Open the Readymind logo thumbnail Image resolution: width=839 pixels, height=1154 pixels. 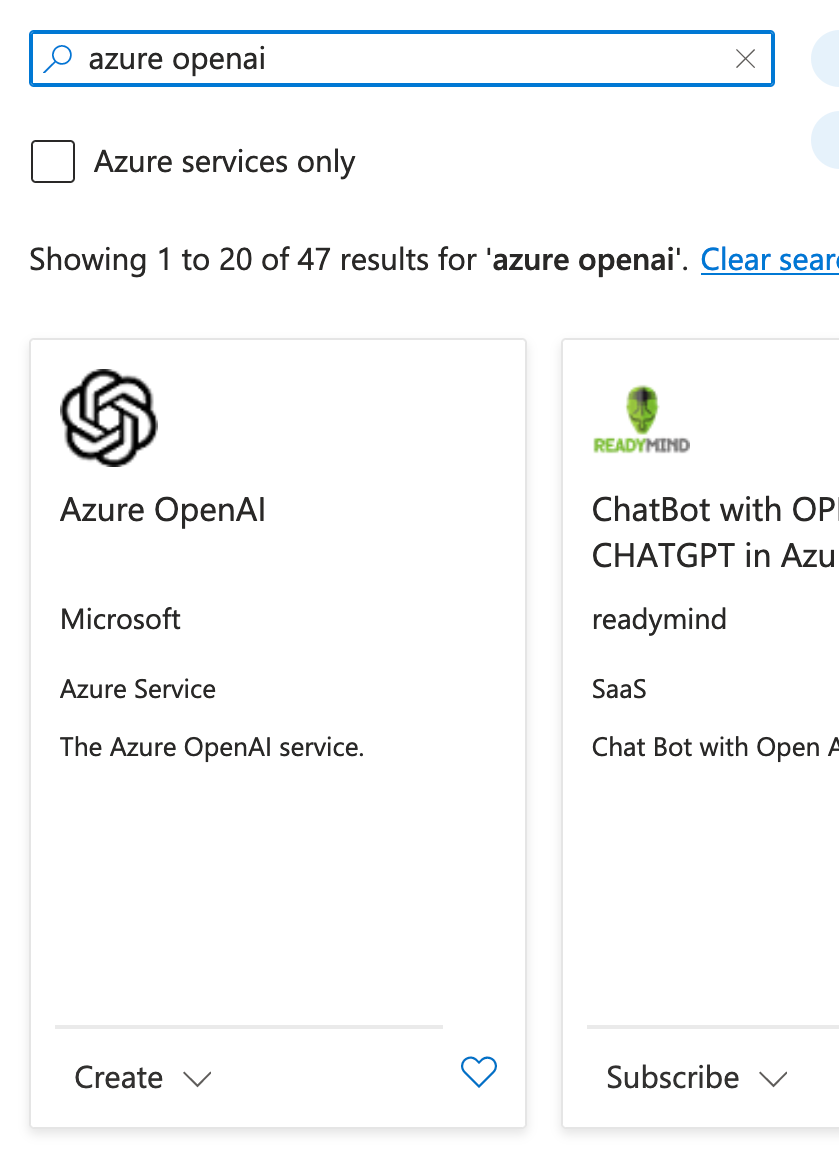pos(642,420)
